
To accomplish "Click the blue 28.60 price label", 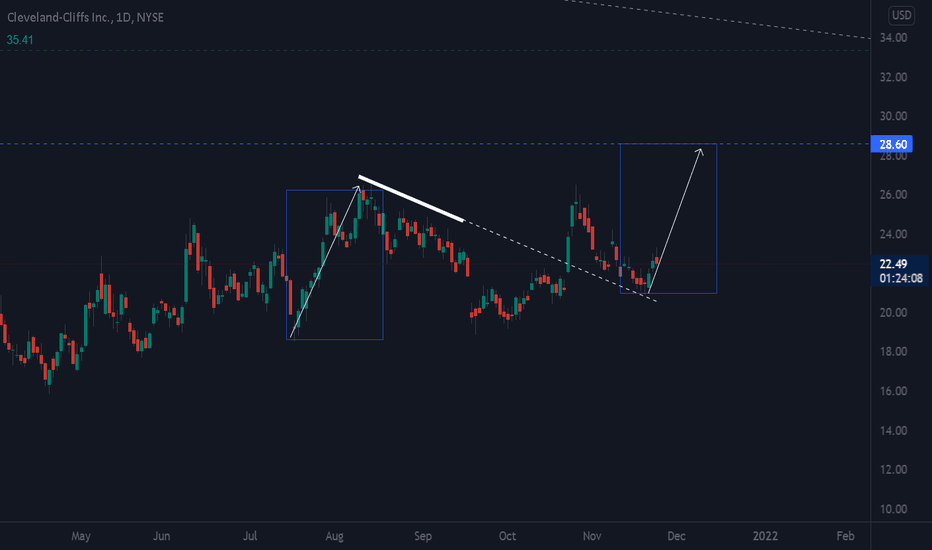I will pos(892,144).
